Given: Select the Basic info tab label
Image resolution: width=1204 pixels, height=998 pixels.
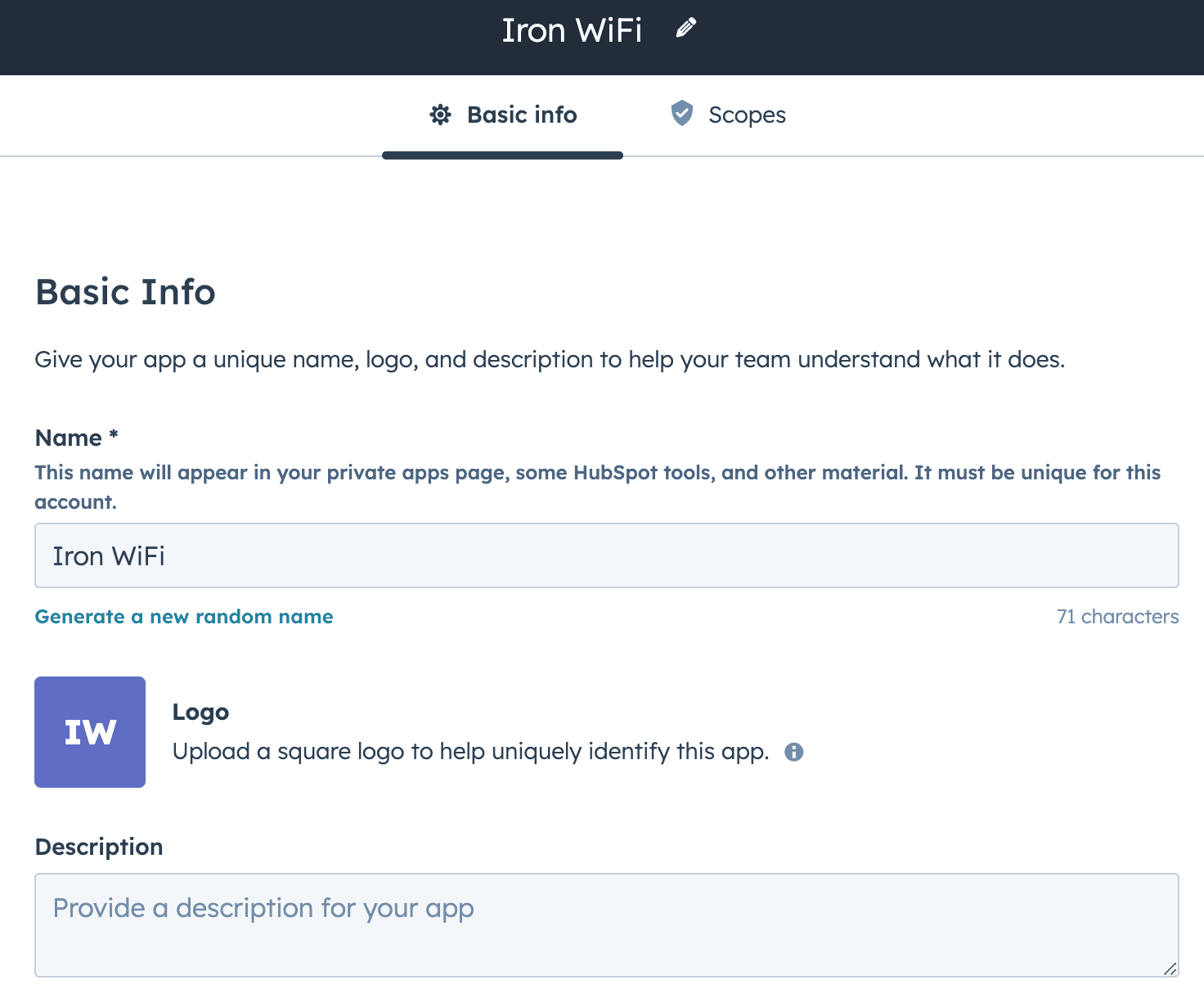Looking at the screenshot, I should [x=522, y=115].
